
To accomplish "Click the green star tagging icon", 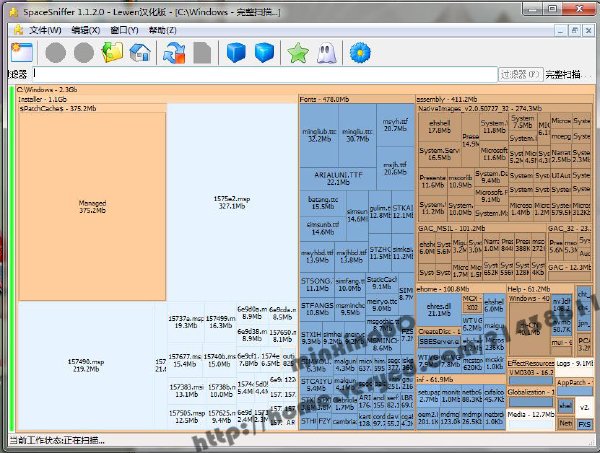I will tap(298, 53).
